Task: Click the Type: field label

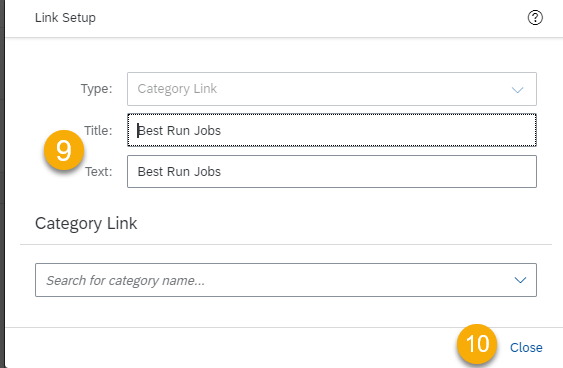Action: pos(96,89)
